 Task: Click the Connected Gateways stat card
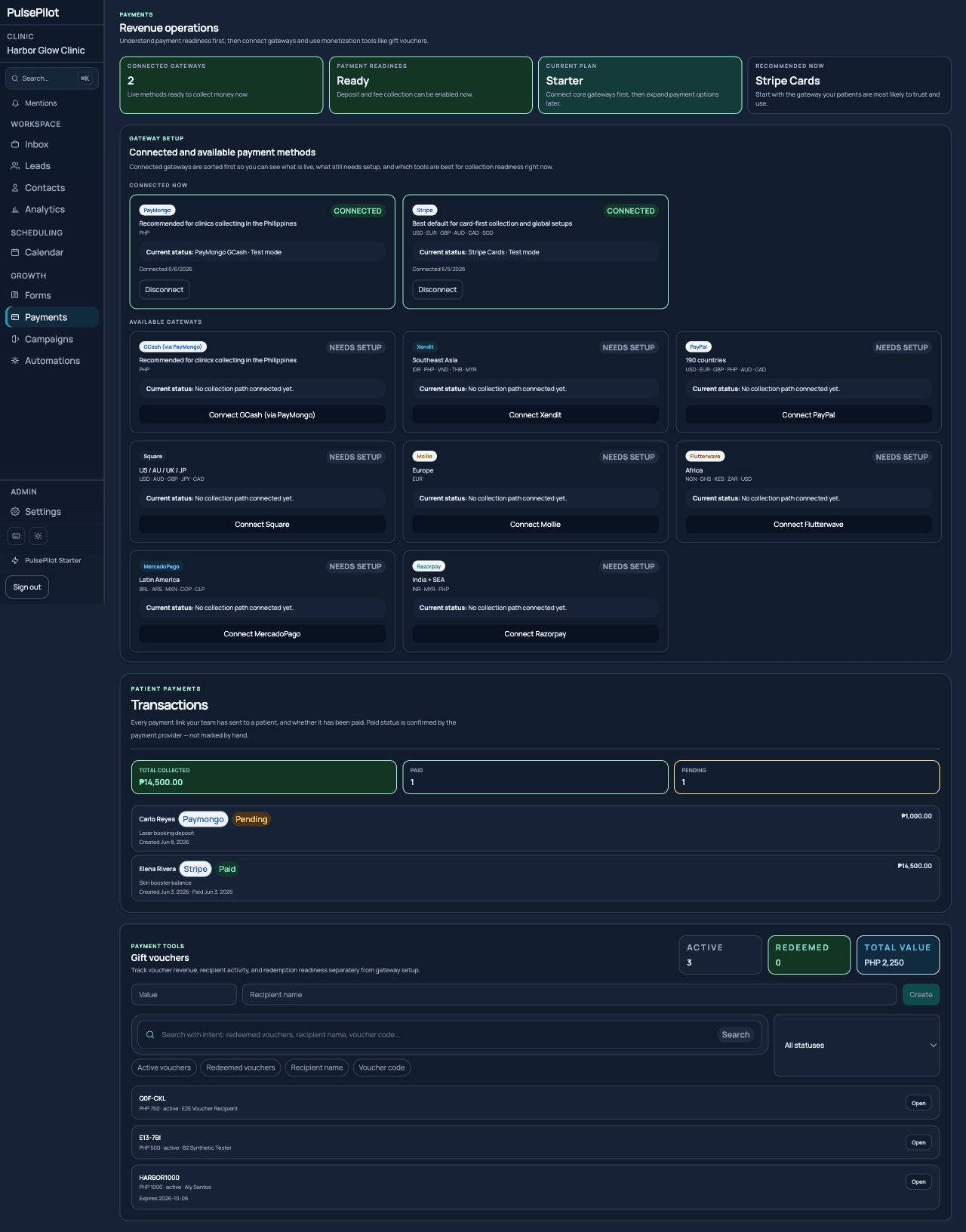(x=221, y=85)
